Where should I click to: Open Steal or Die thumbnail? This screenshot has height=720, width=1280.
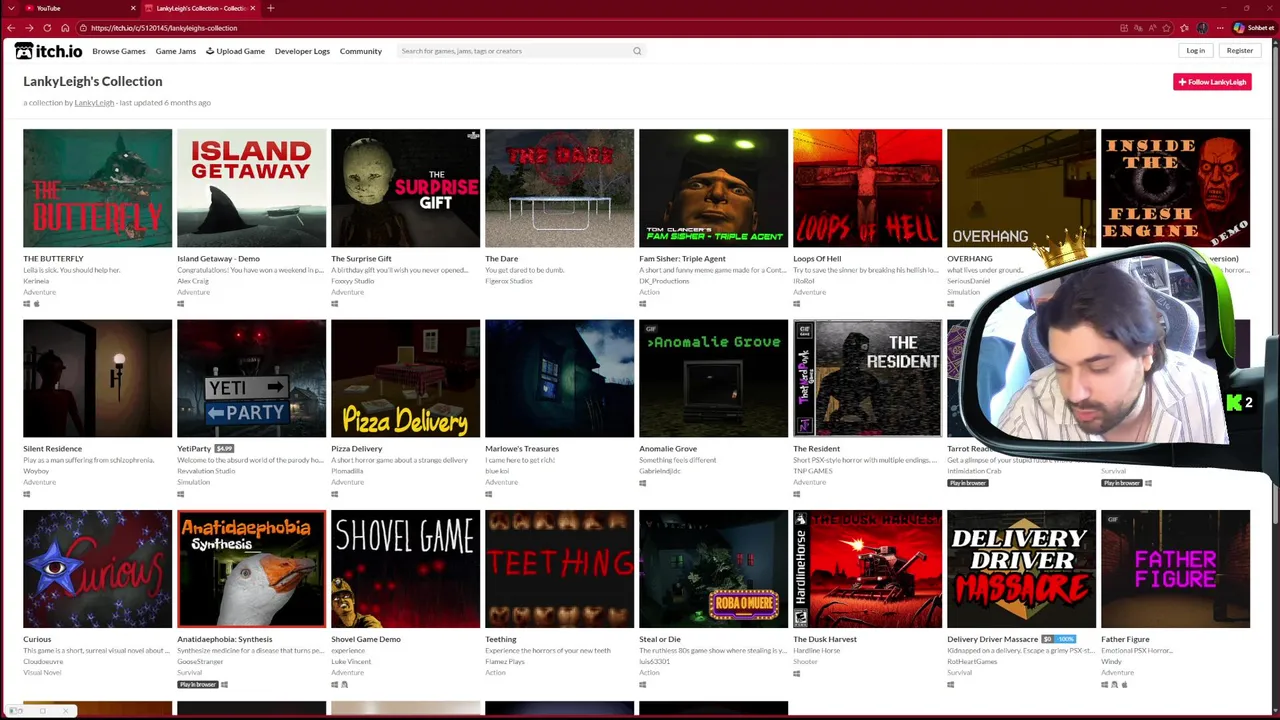(x=714, y=569)
